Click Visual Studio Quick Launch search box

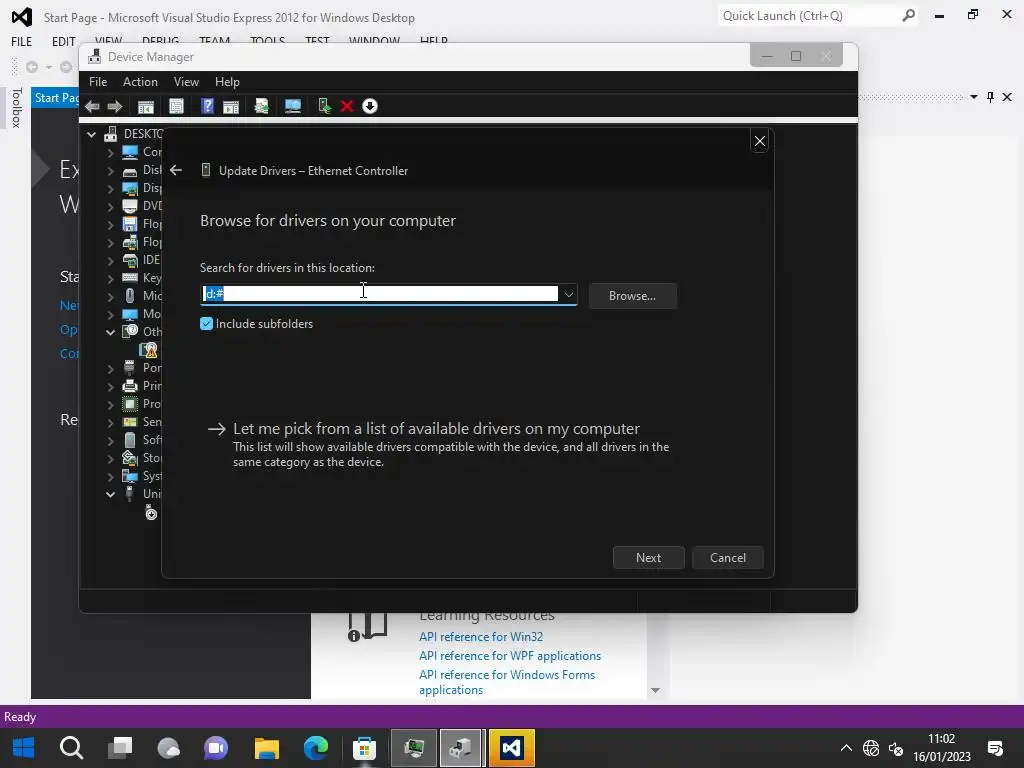tap(818, 16)
